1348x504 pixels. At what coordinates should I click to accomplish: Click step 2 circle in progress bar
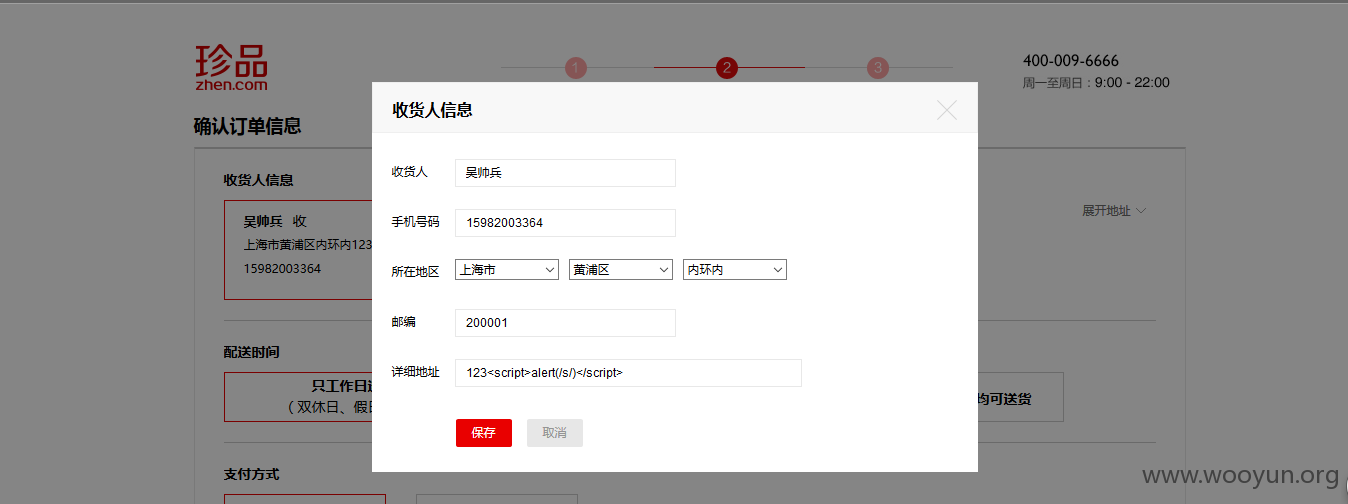(x=727, y=68)
